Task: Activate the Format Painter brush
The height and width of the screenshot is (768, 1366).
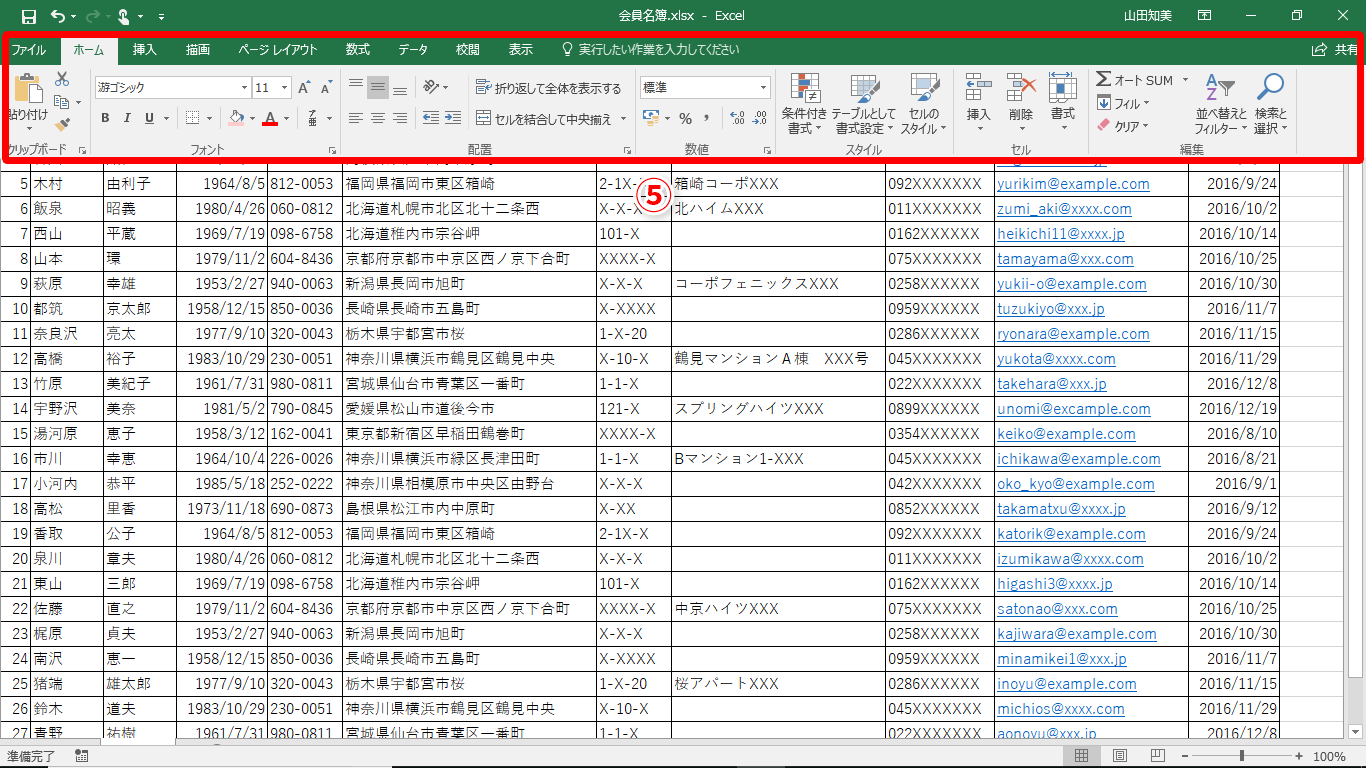Action: coord(62,125)
